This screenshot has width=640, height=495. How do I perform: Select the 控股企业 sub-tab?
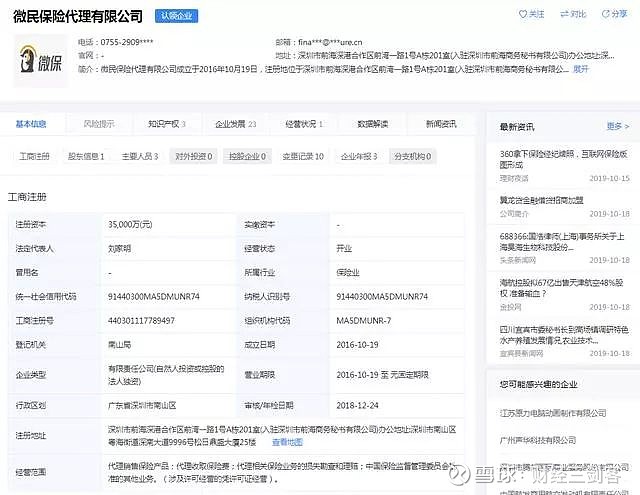(247, 156)
